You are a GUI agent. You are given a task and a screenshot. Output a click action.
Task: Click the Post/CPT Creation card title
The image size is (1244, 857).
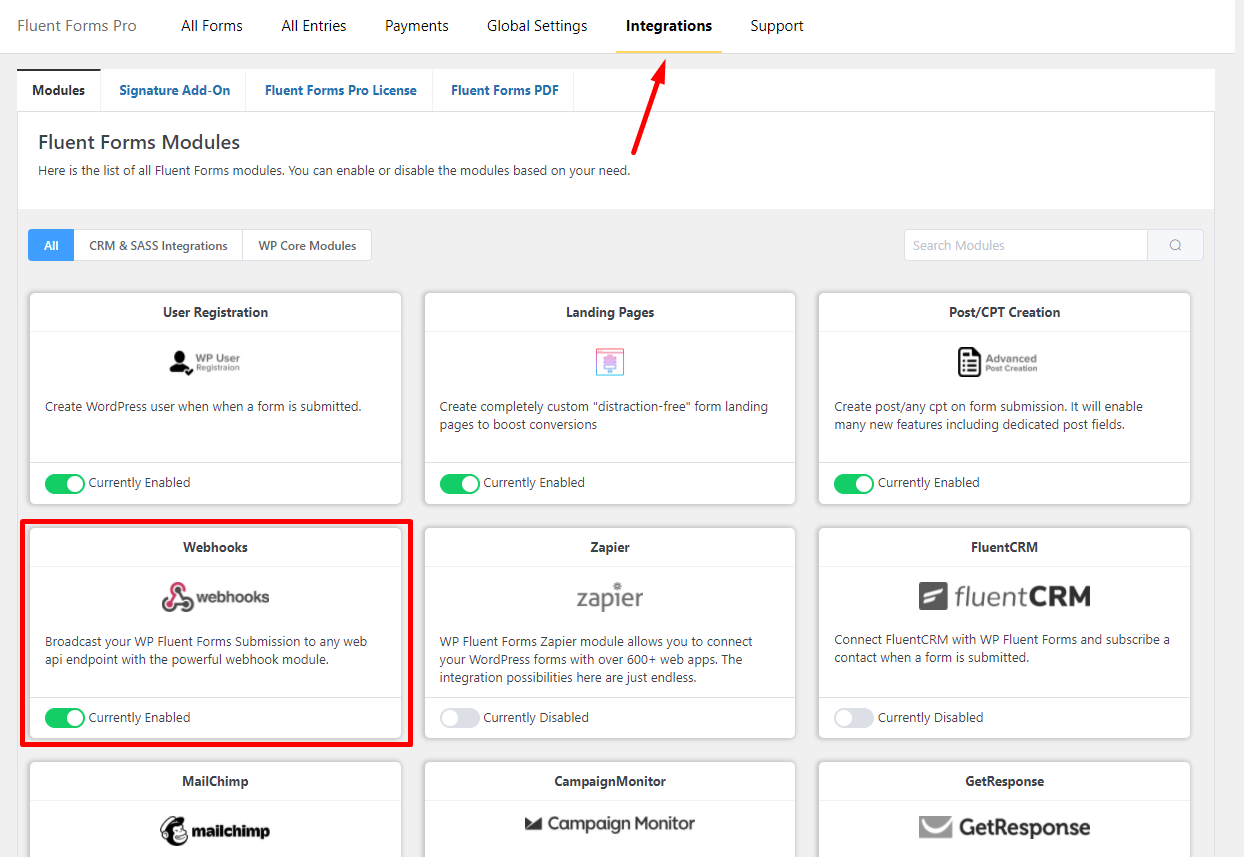tap(1005, 312)
